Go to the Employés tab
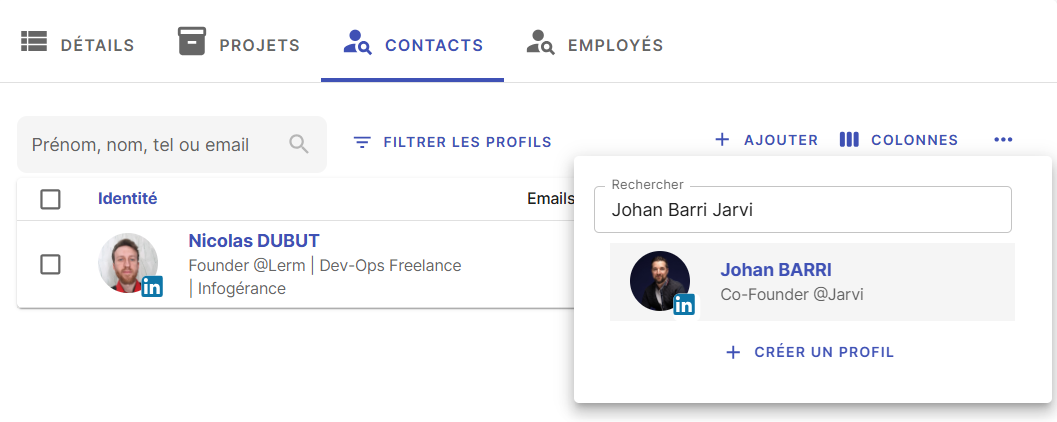Screen dimensions: 1057x422 595,44
